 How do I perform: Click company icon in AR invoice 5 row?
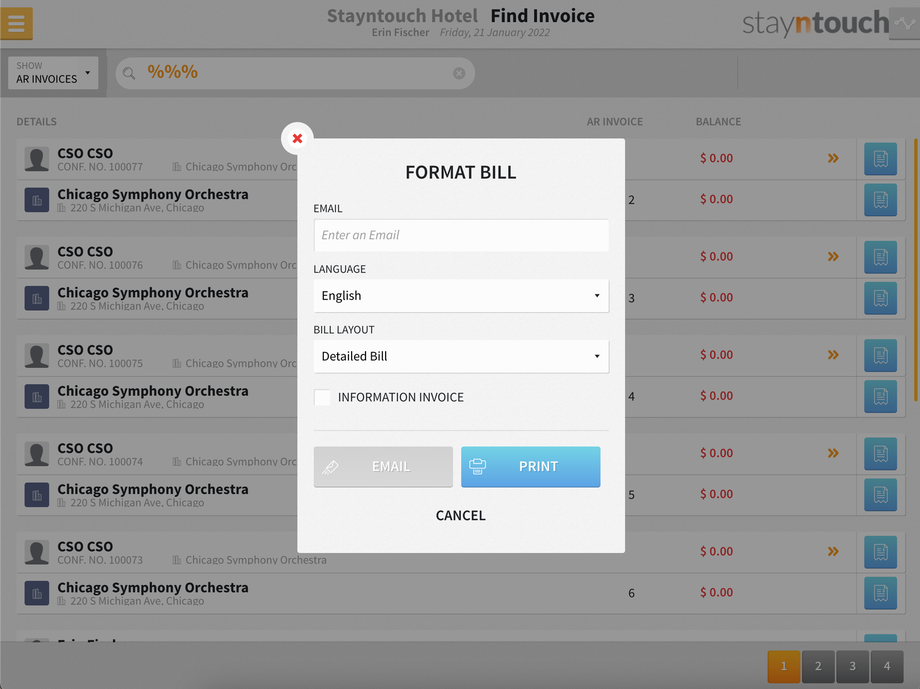[36, 495]
